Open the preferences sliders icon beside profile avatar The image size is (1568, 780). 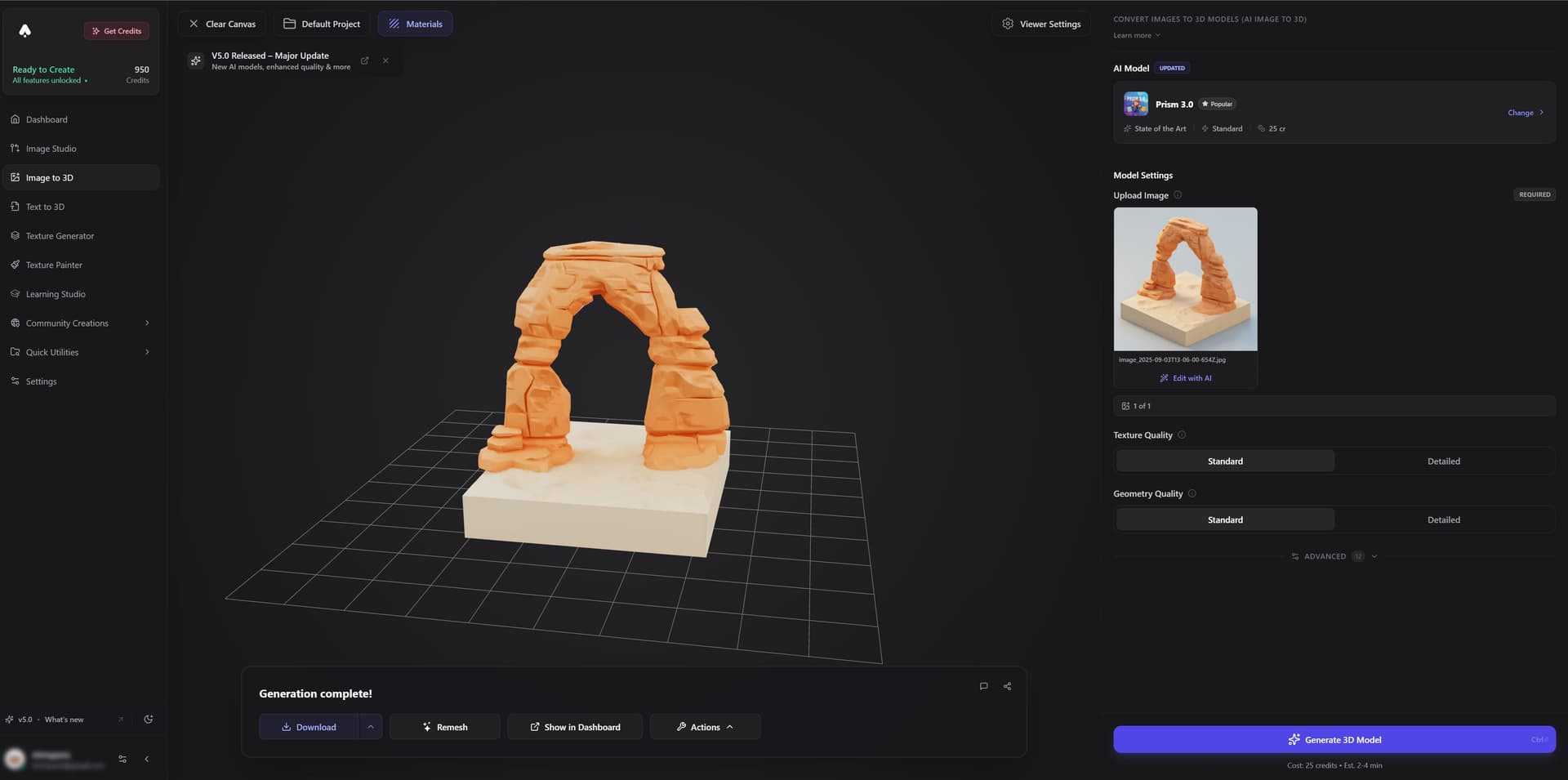(x=122, y=759)
